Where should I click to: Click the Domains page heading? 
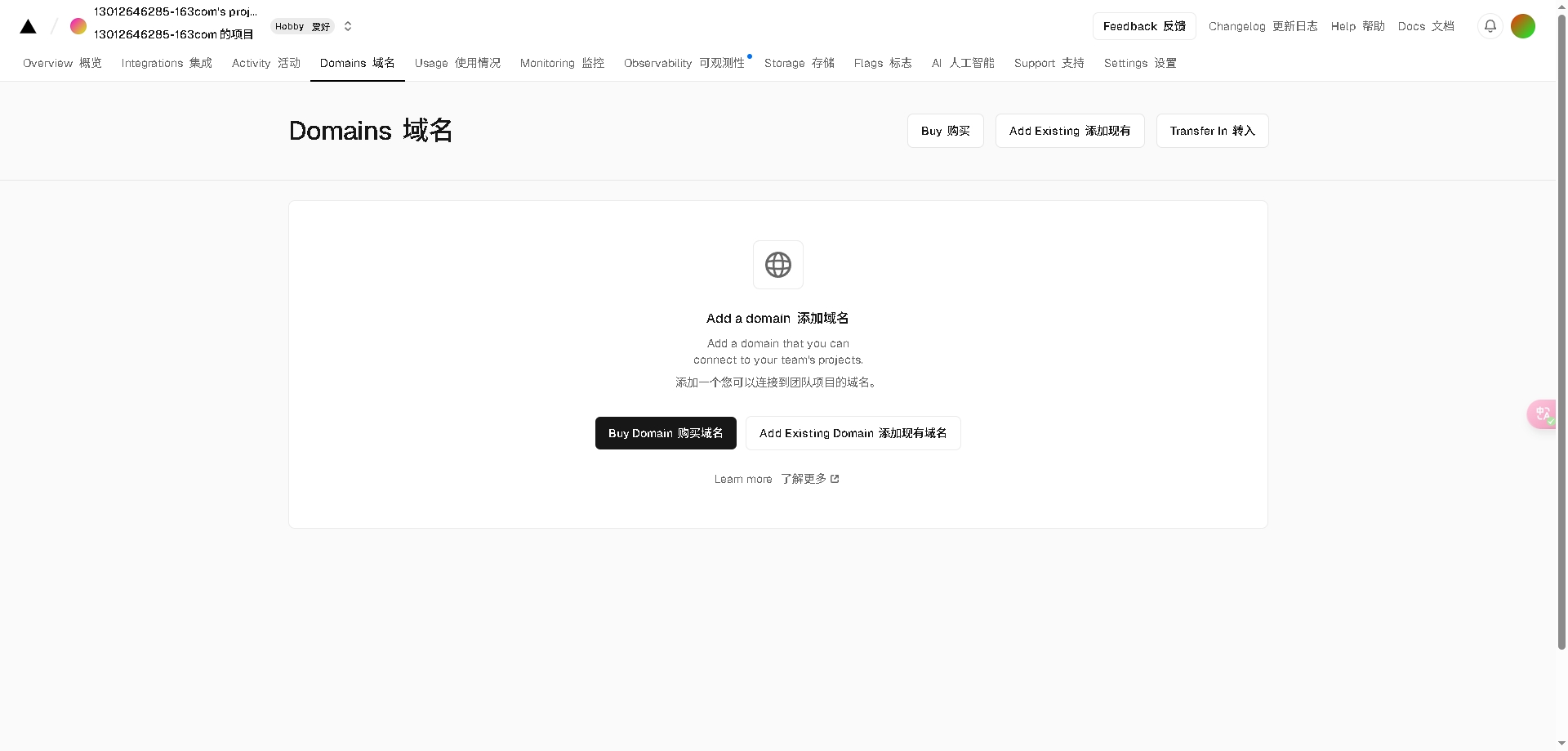tap(371, 131)
